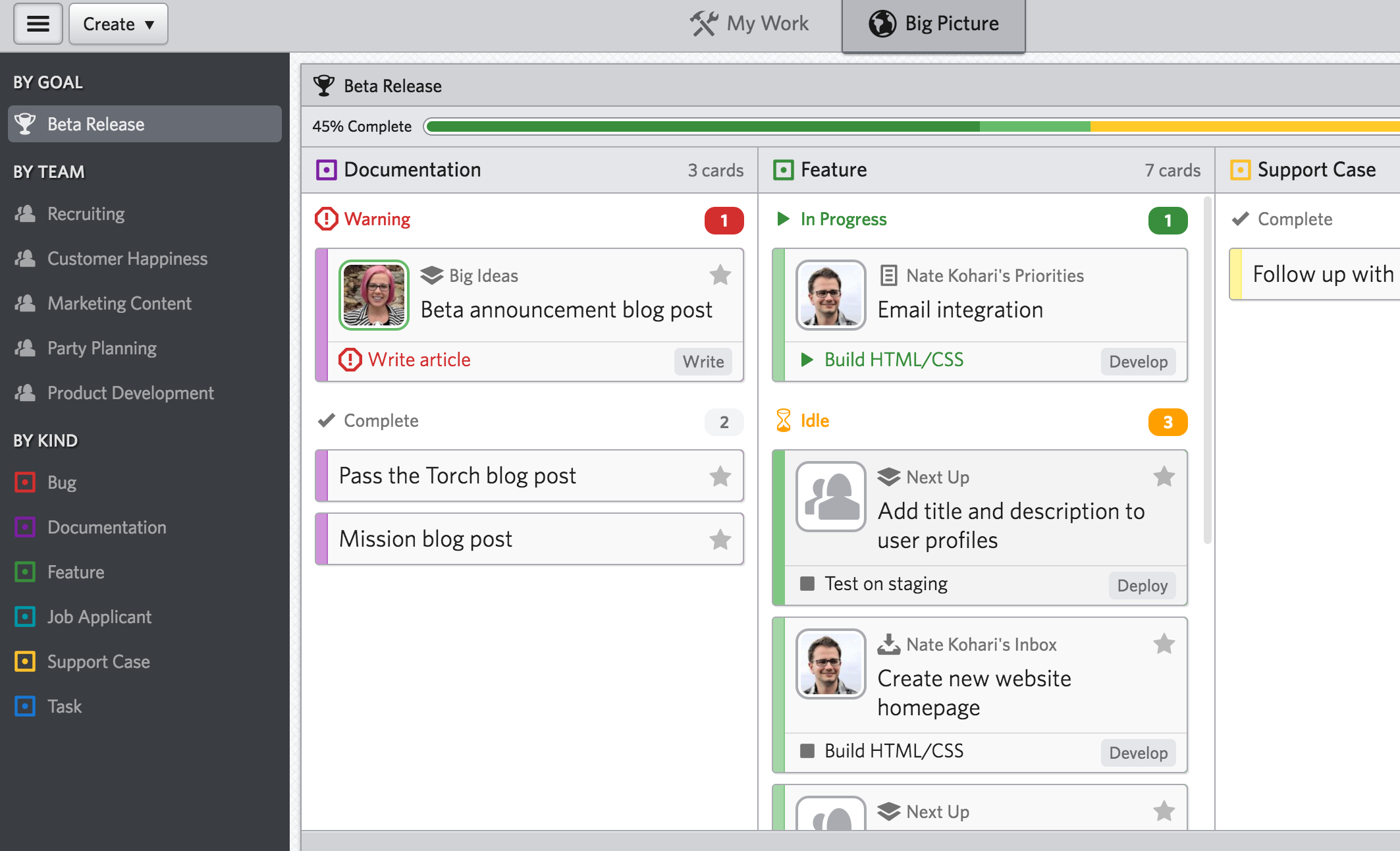Switch to the My Work tab
The width and height of the screenshot is (1400, 851).
pos(750,24)
